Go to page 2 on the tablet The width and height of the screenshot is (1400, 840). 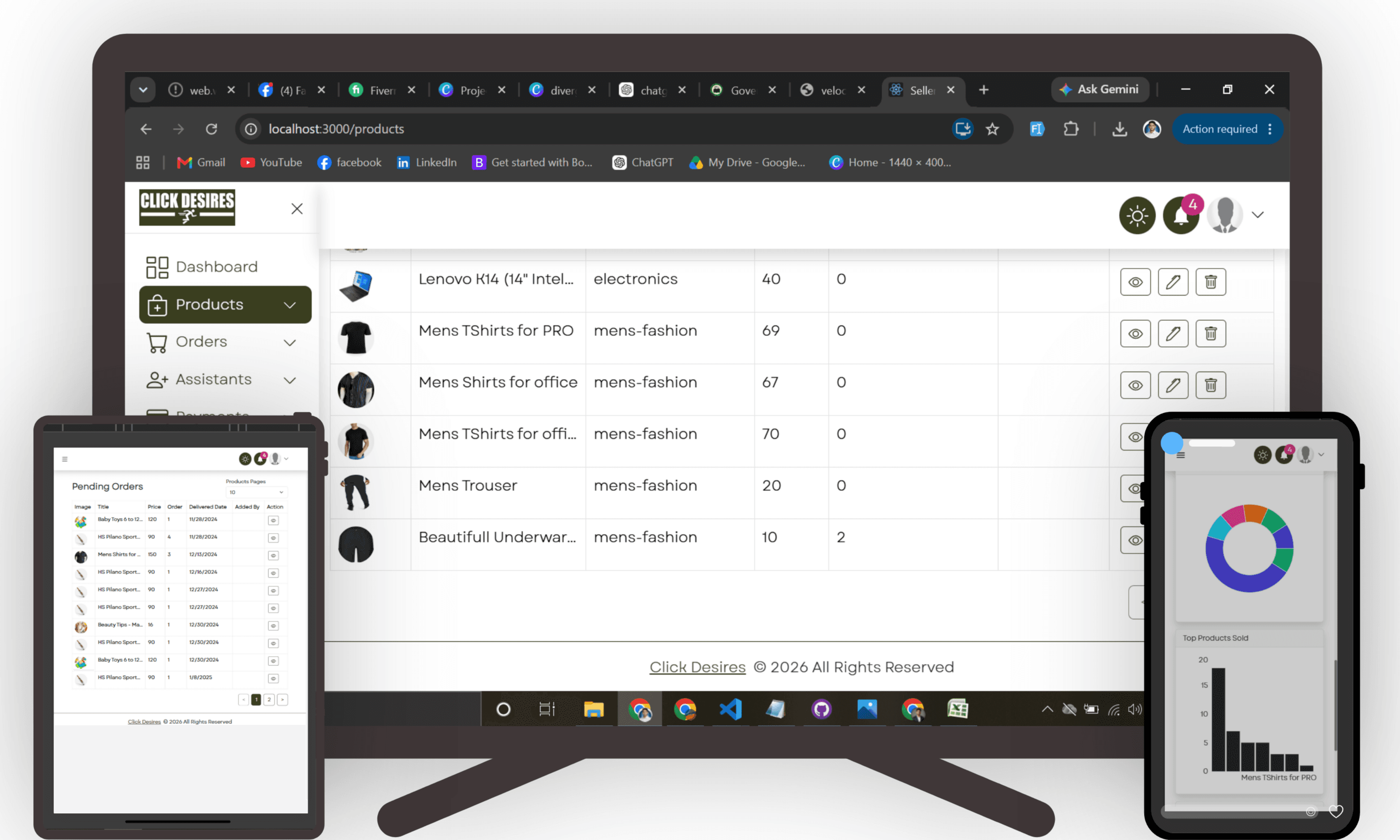[x=269, y=700]
